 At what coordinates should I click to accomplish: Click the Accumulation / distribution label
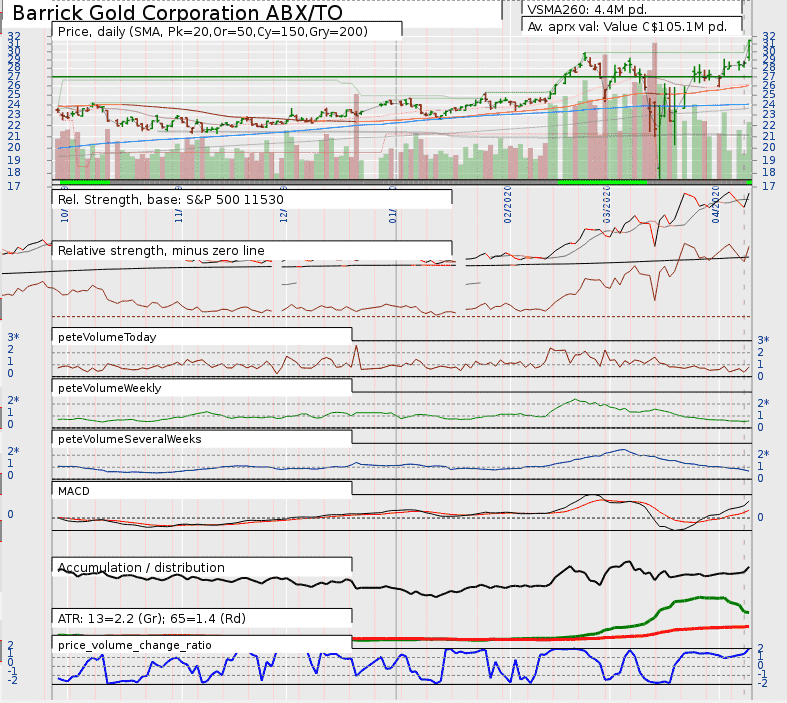click(x=141, y=568)
